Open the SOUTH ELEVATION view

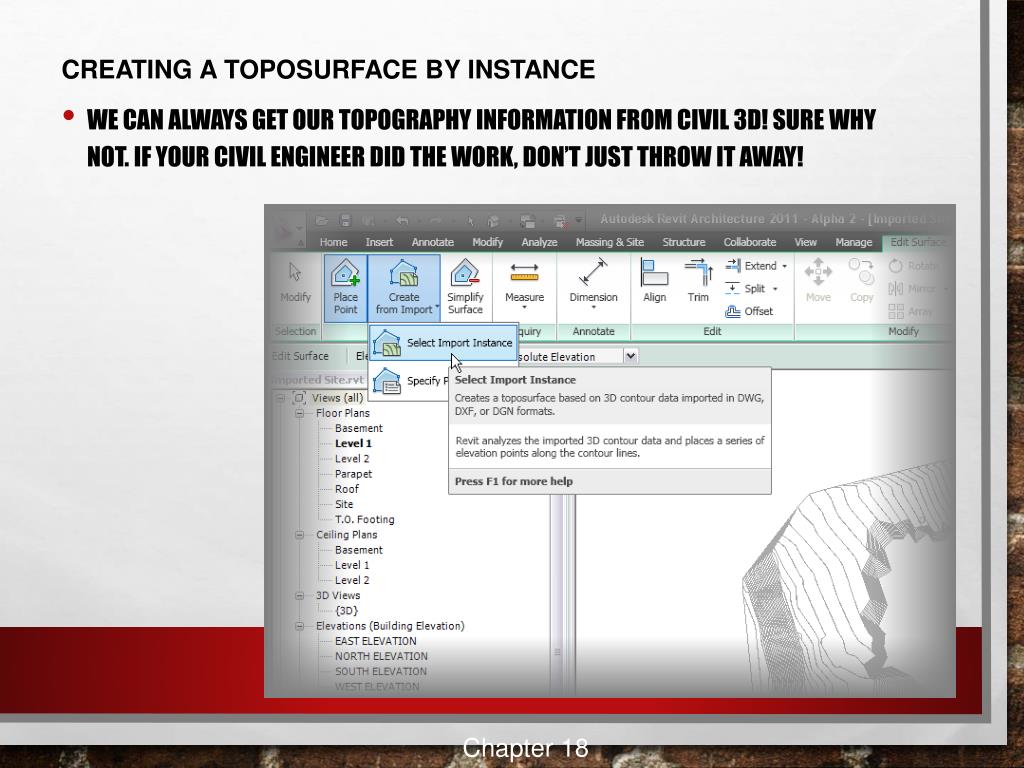point(381,671)
